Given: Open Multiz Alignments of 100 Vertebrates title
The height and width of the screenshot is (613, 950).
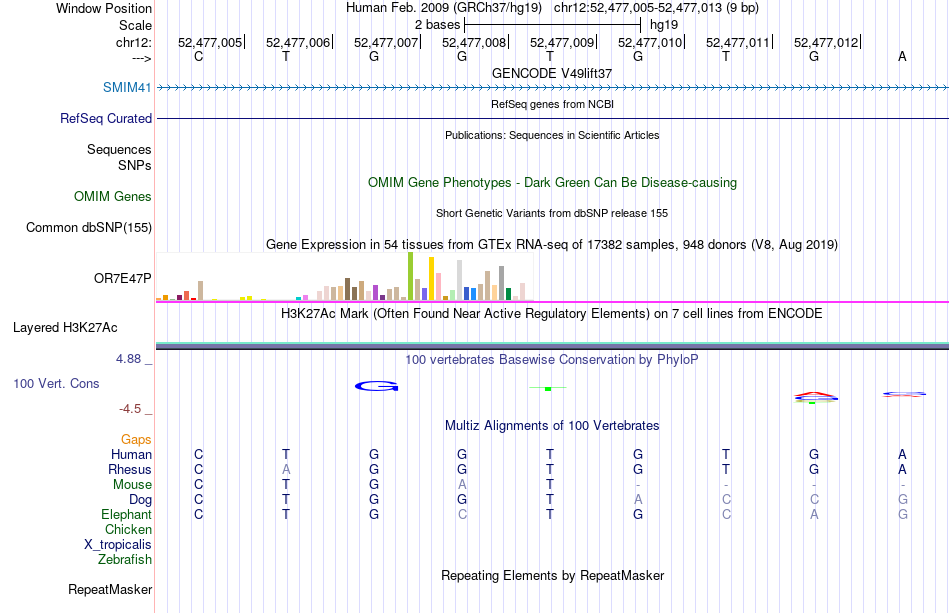Looking at the screenshot, I should coord(552,426).
